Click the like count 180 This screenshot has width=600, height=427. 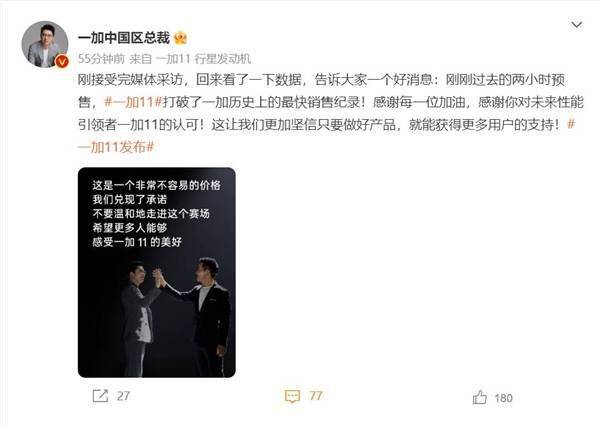(503, 398)
